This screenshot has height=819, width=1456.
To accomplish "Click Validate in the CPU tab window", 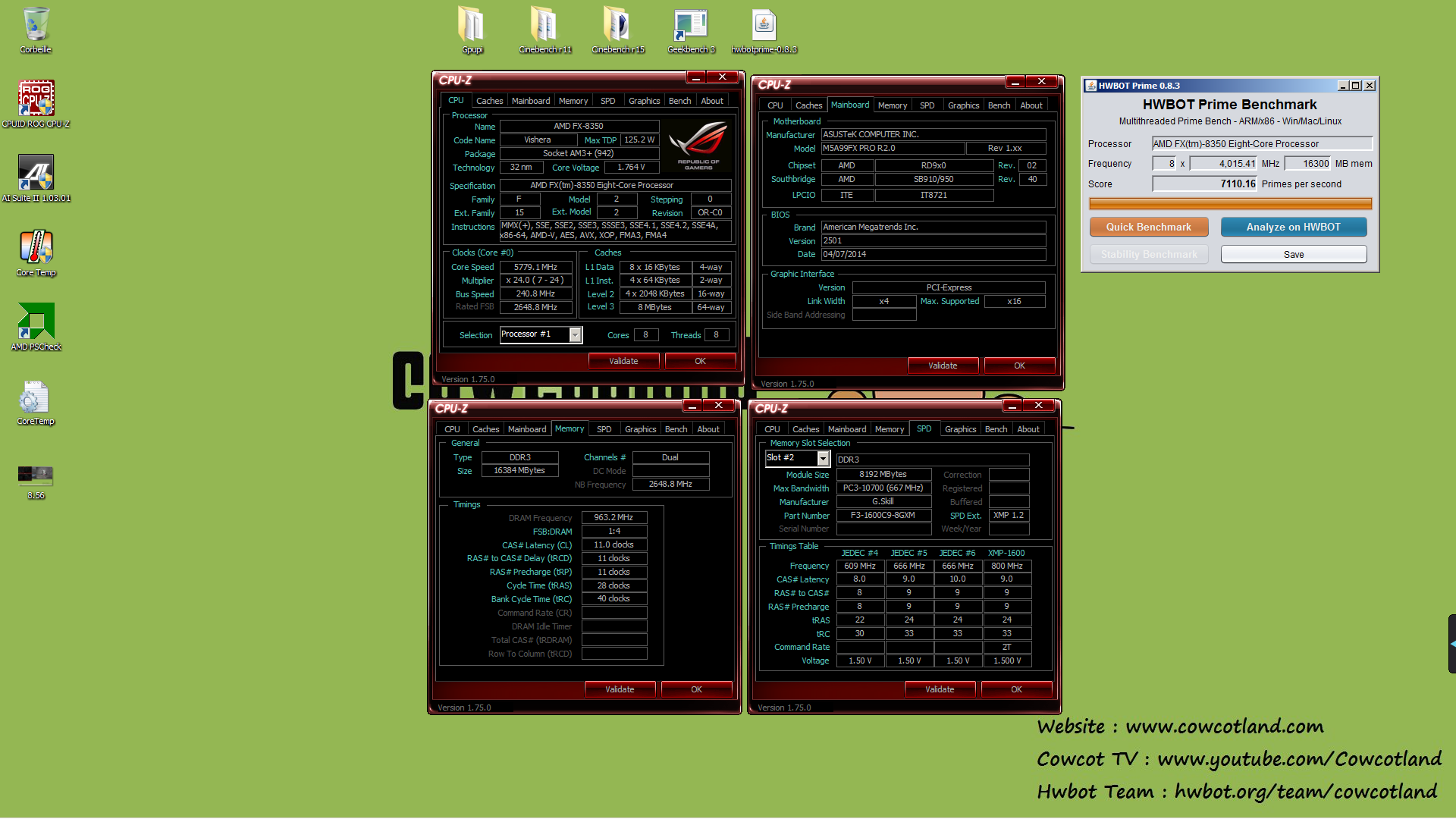I will tap(623, 361).
